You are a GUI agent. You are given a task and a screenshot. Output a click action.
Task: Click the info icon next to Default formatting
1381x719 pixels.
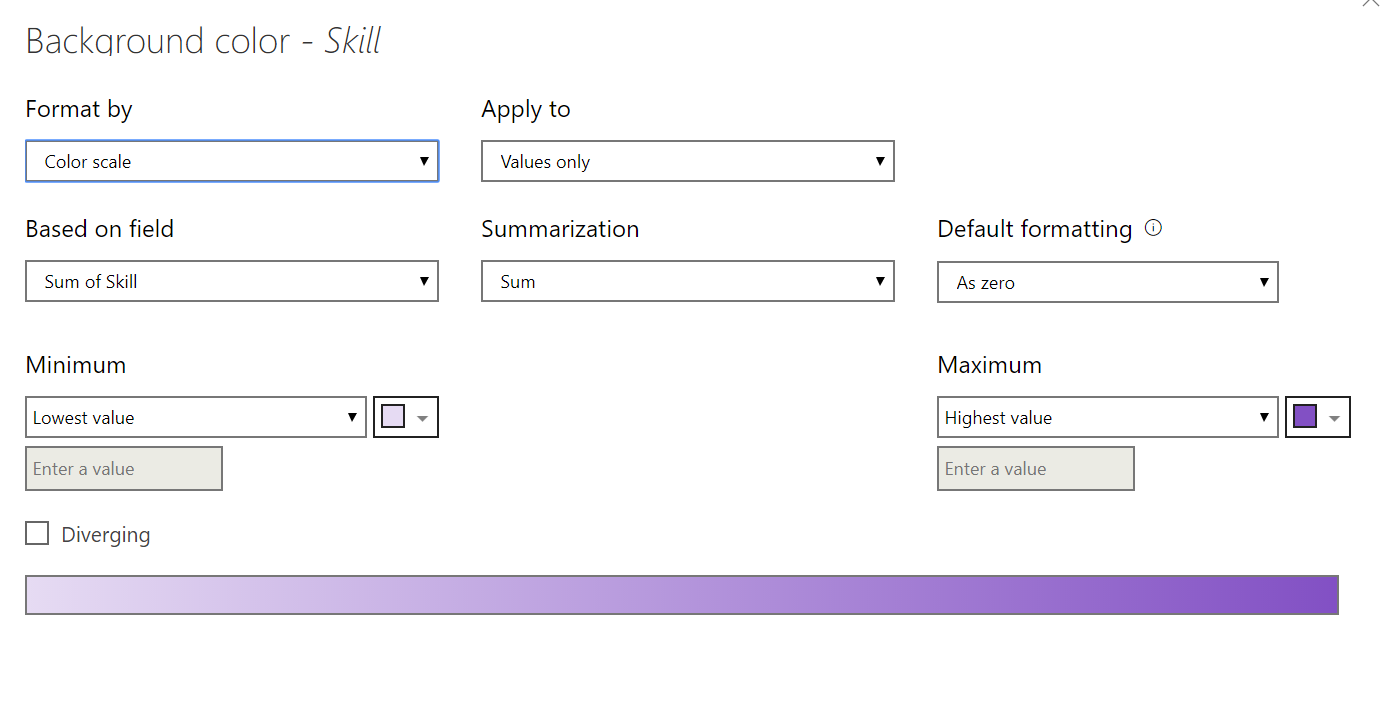coord(1154,228)
